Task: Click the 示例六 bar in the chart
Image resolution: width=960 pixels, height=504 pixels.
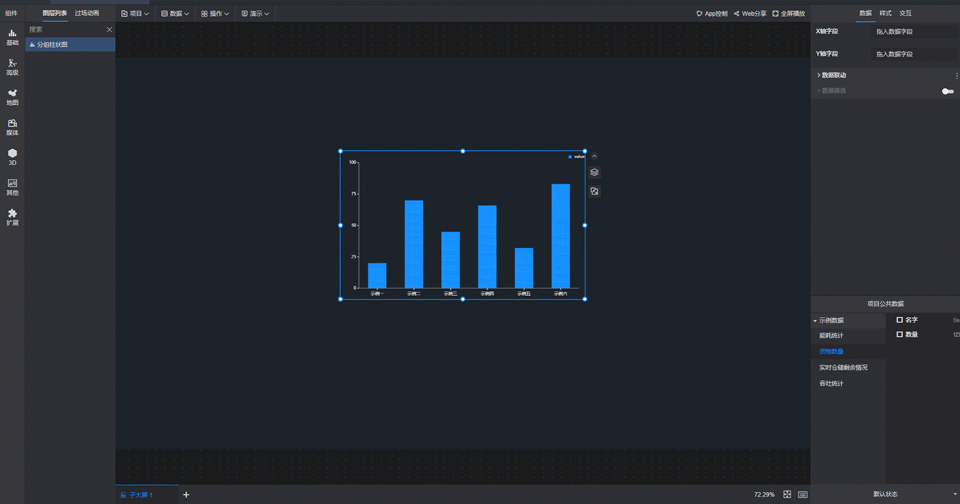Action: (x=560, y=236)
